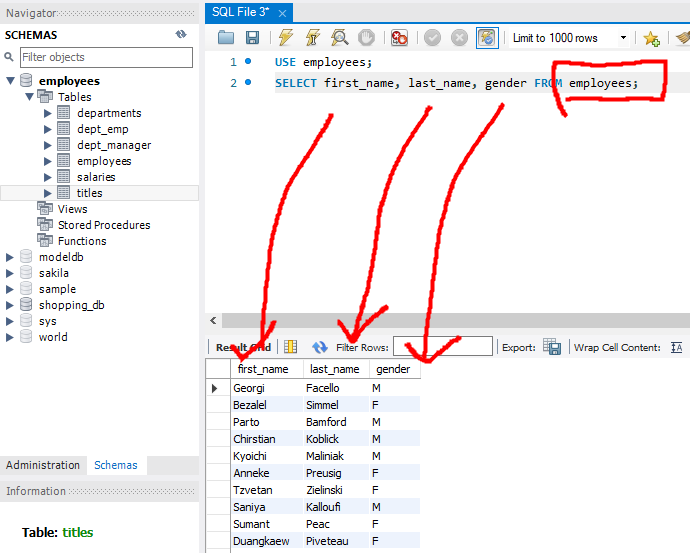Close the SQL File 3 tab
The height and width of the screenshot is (553, 690).
point(283,14)
